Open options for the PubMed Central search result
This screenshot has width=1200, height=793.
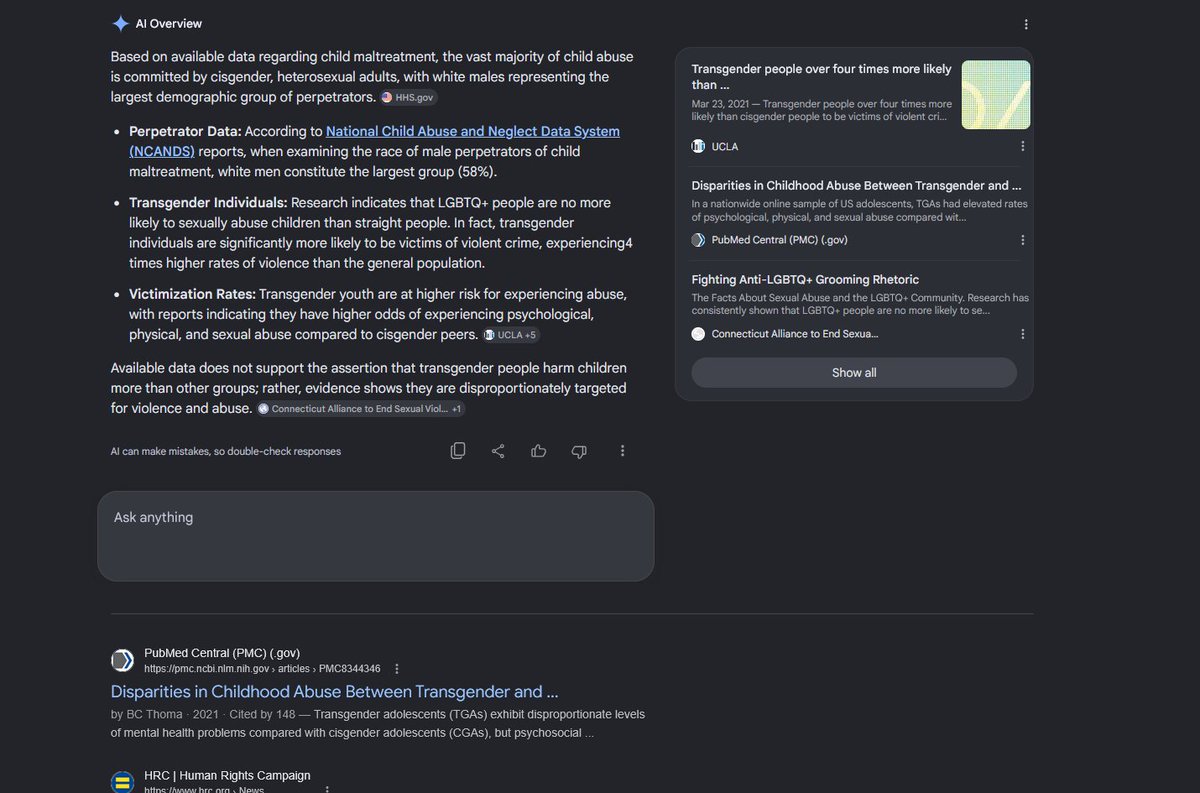(x=397, y=669)
